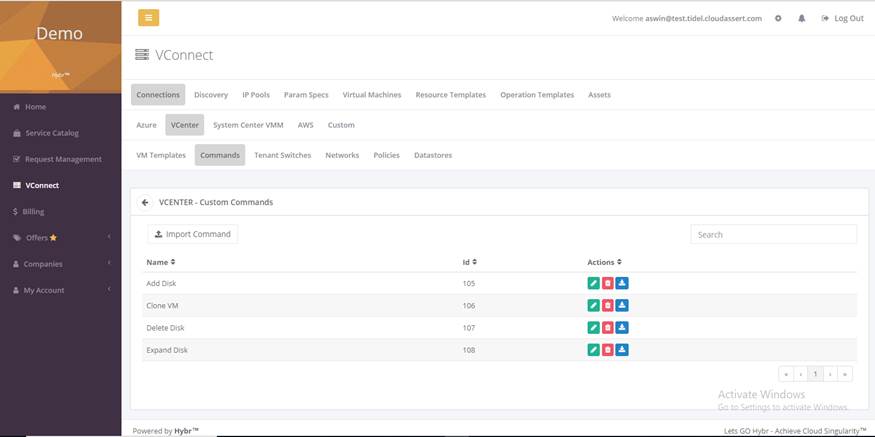This screenshot has width=875, height=437.
Task: Click the back arrow beside VCENTER title
Action: [x=145, y=202]
